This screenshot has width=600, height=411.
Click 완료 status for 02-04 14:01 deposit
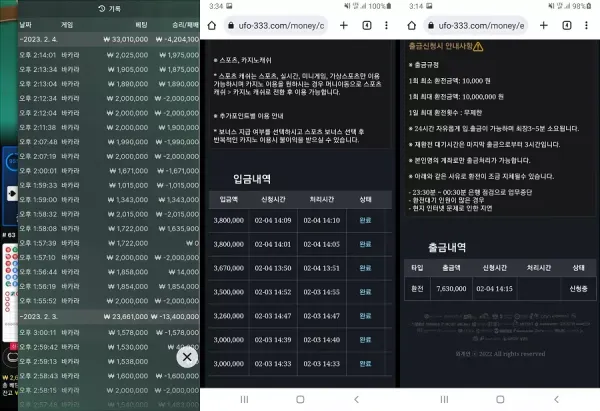click(365, 244)
